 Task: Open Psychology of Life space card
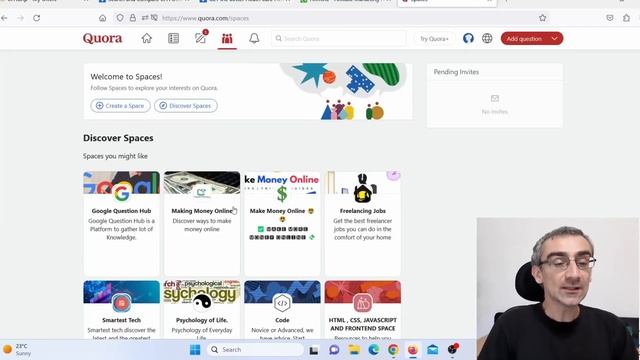tap(202, 310)
